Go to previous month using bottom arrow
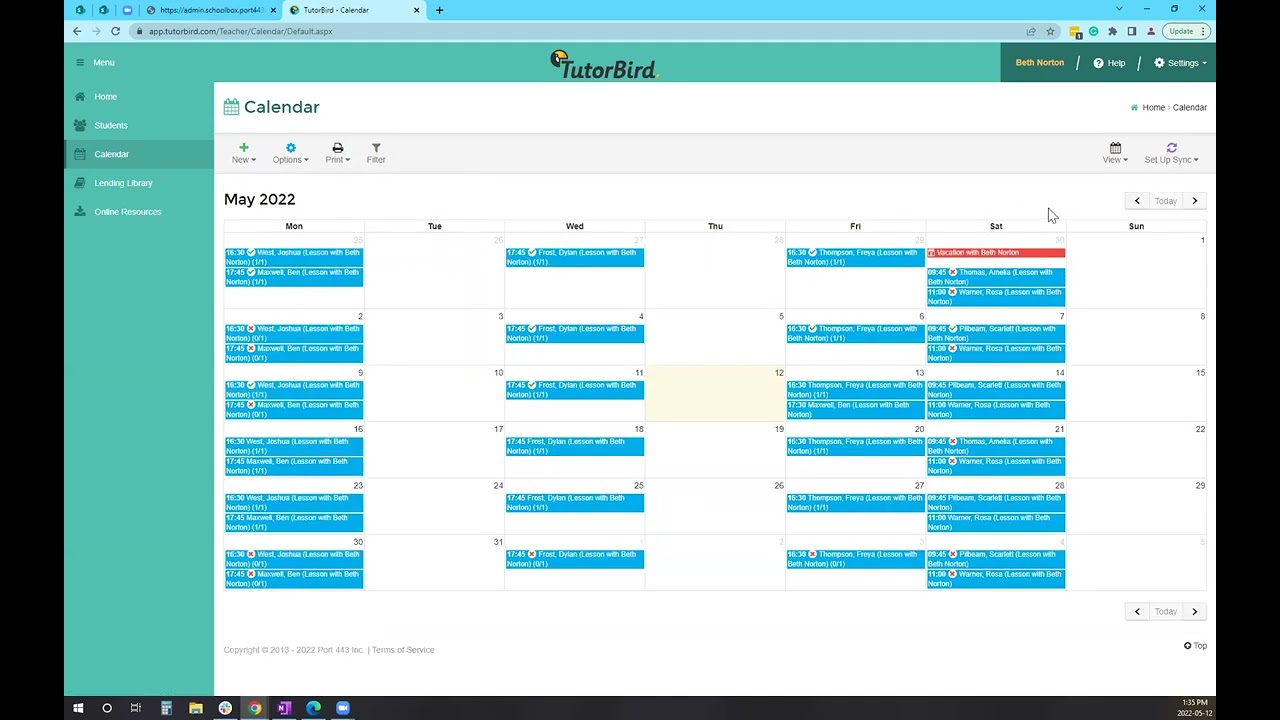This screenshot has width=1280, height=720. click(1137, 611)
